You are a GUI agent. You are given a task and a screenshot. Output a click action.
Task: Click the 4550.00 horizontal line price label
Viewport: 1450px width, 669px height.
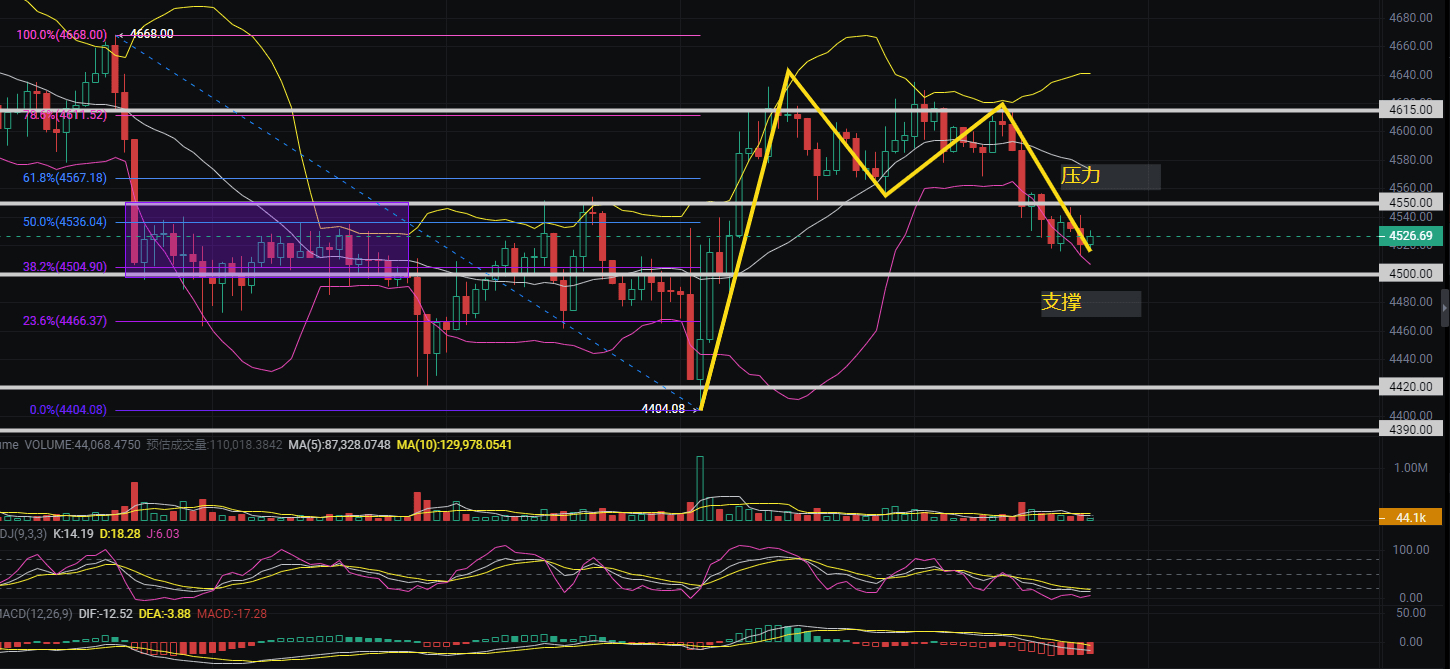[1411, 202]
